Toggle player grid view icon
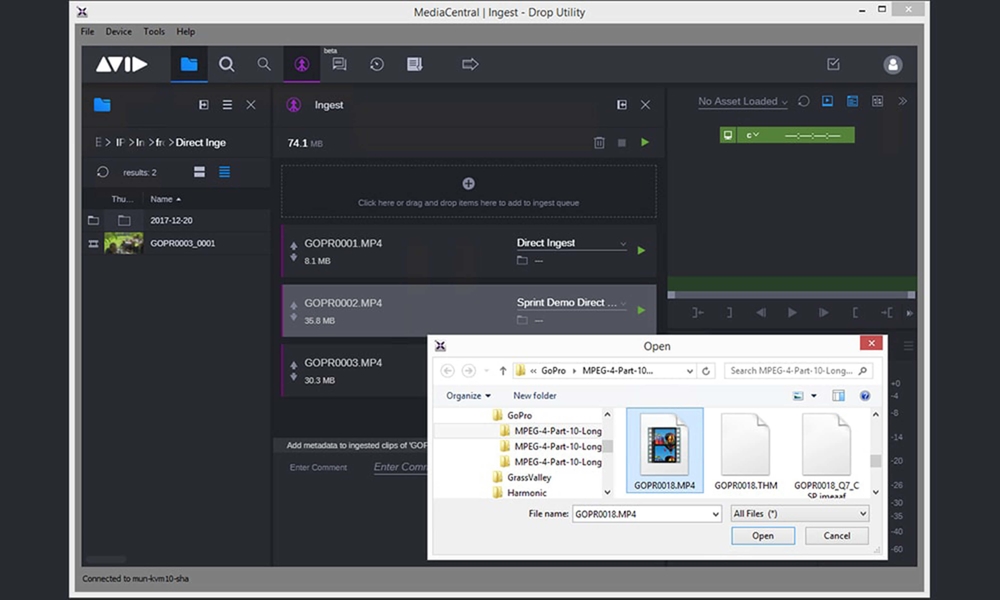Screen dimensions: 1000x600 coord(878,101)
